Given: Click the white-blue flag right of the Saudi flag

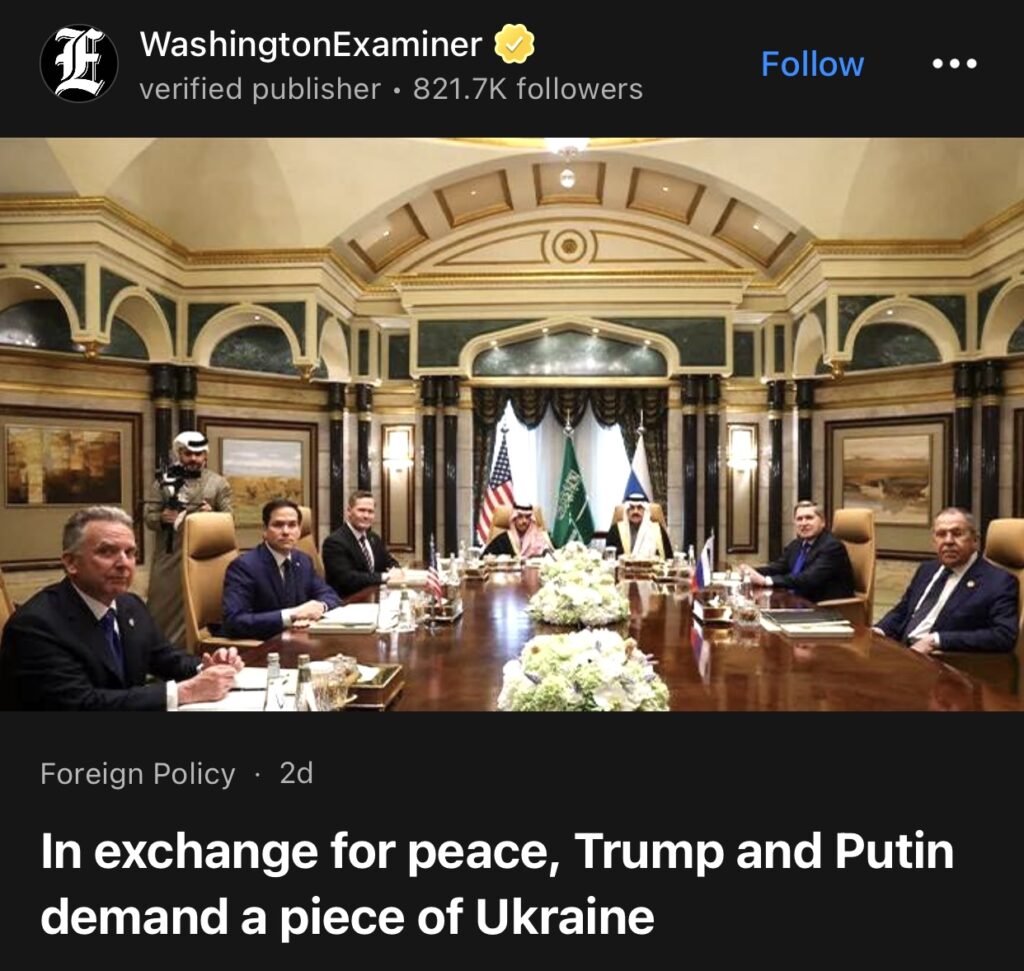Looking at the screenshot, I should (x=639, y=471).
